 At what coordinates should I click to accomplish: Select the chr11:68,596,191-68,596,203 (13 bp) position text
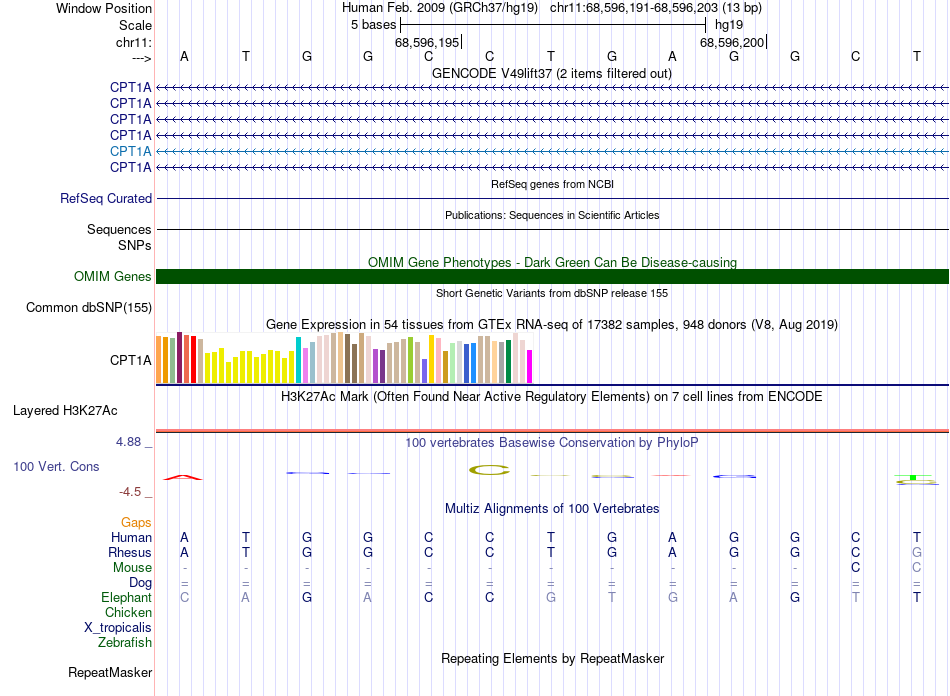[656, 8]
